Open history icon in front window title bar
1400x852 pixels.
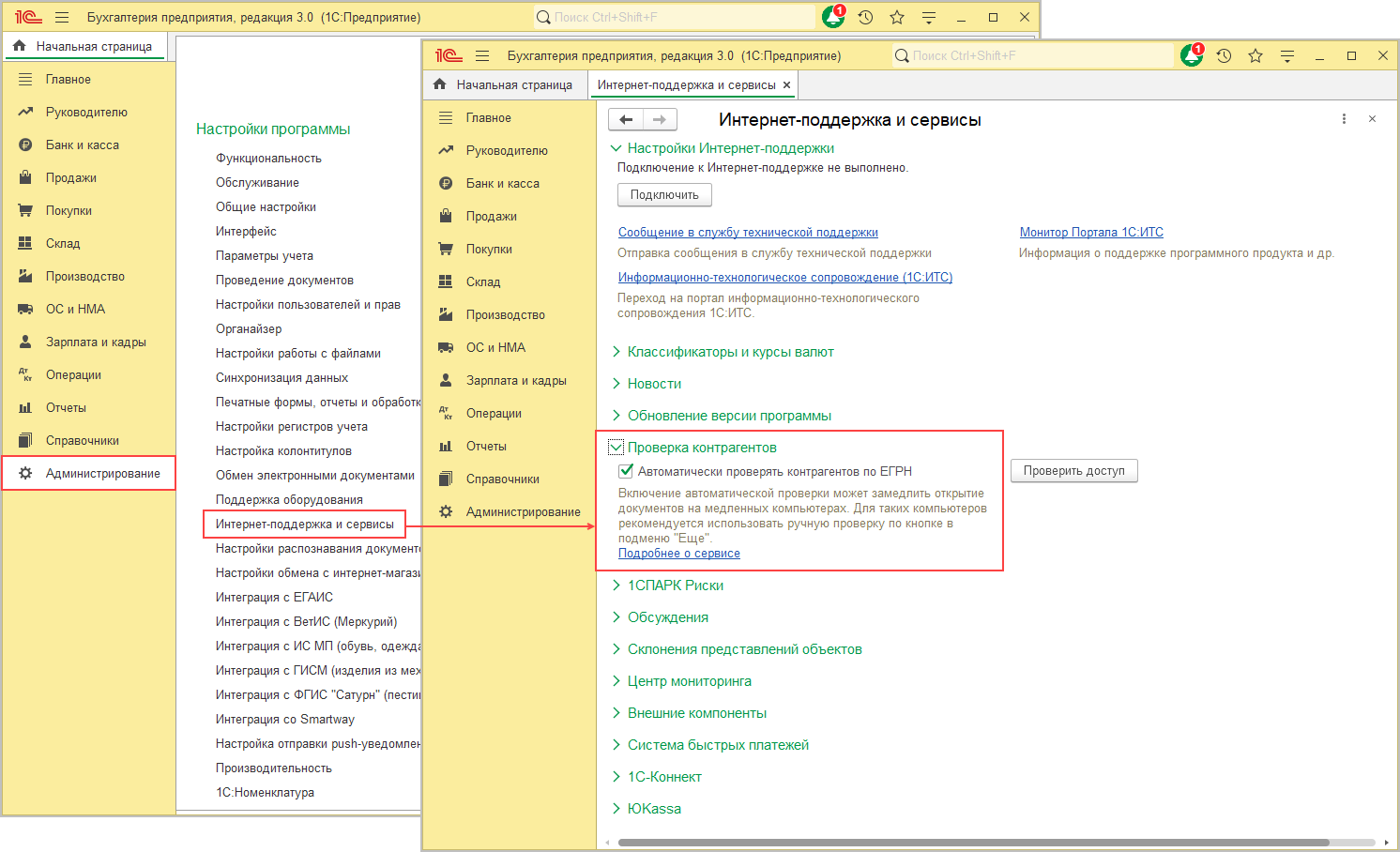click(1224, 56)
